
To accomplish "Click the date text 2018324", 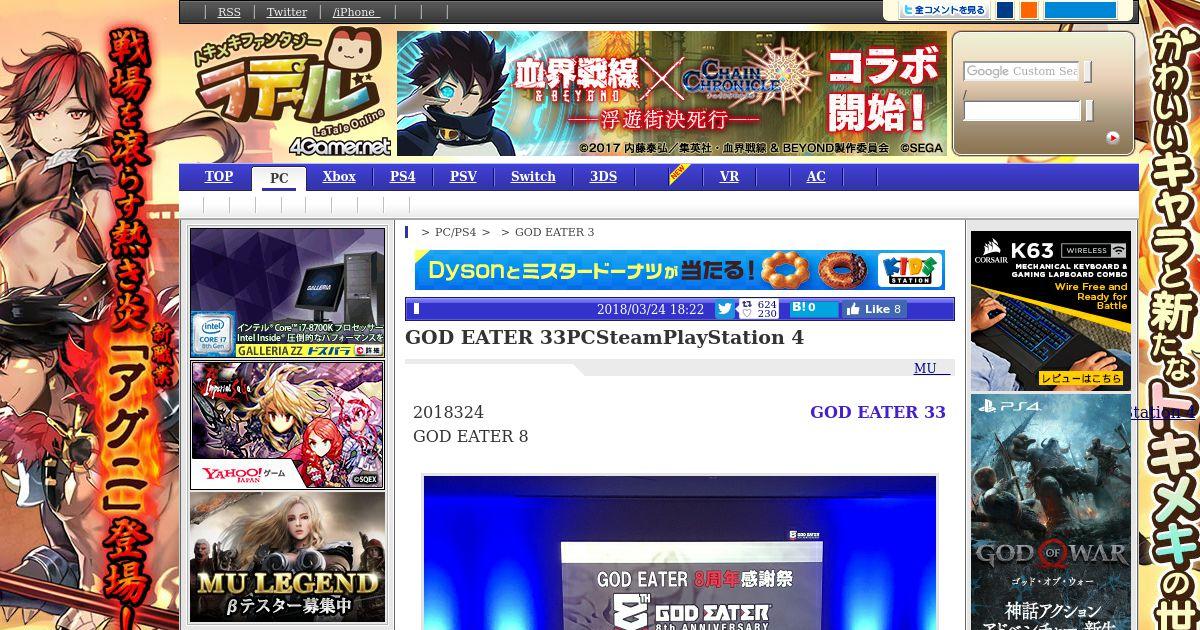I will (448, 412).
